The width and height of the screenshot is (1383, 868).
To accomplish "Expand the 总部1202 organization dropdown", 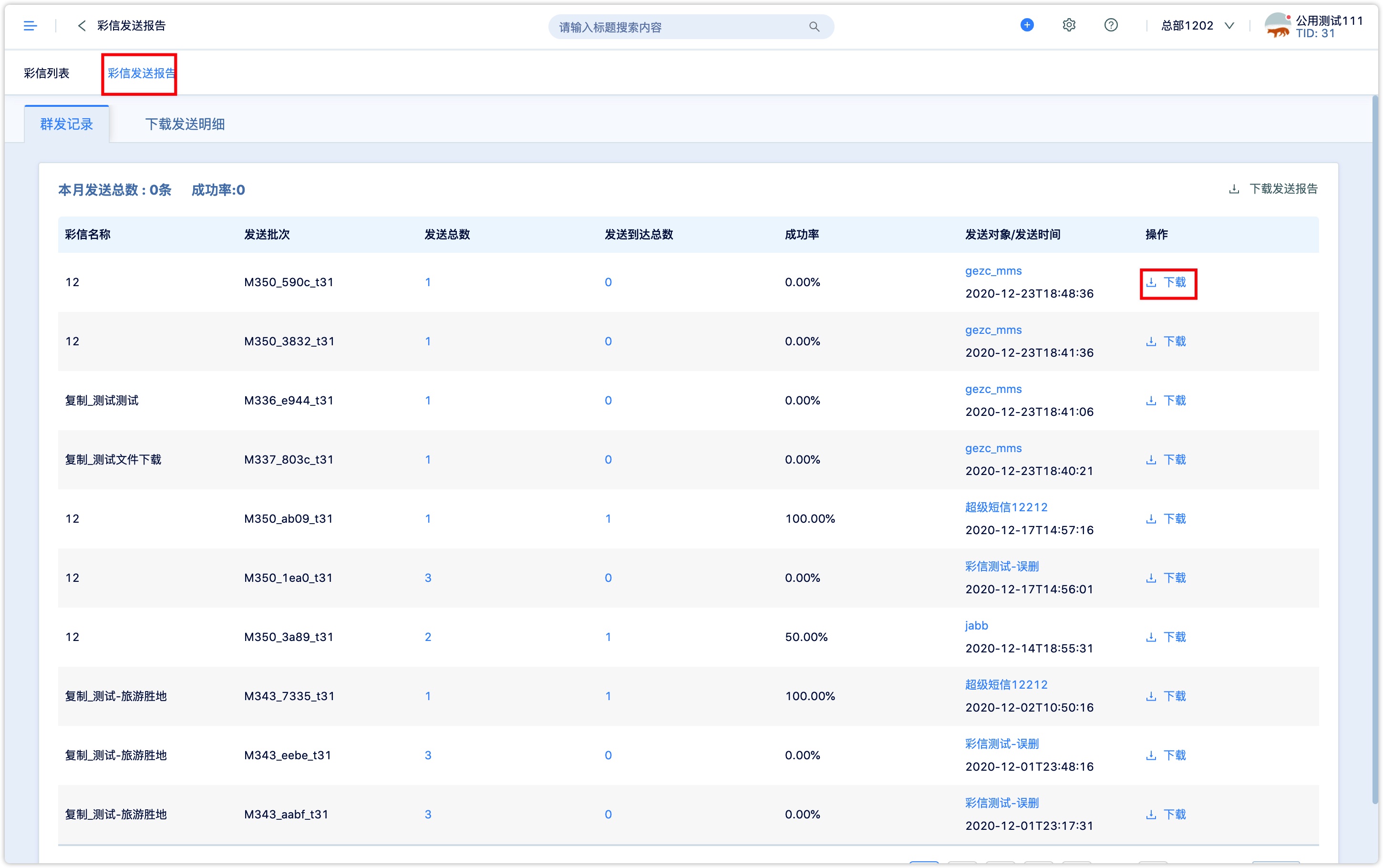I will pyautogui.click(x=1197, y=26).
